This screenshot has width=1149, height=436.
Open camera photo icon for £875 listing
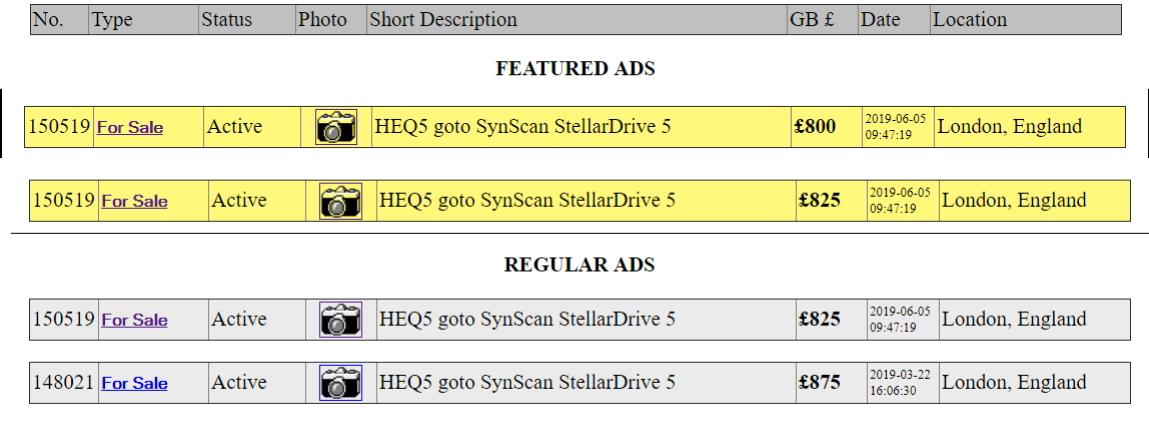(x=341, y=383)
